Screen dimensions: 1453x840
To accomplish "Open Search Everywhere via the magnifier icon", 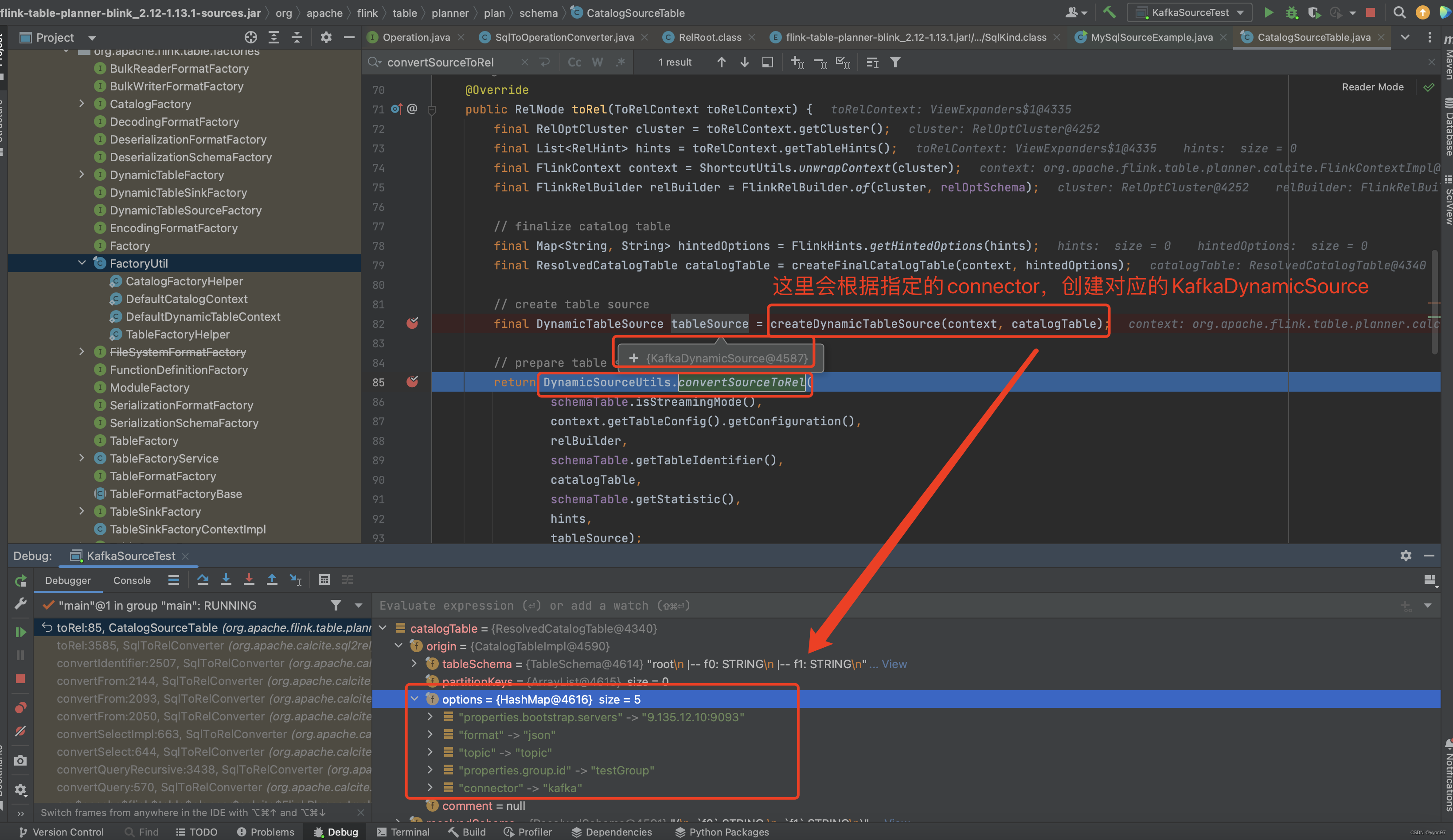I will [x=1399, y=13].
